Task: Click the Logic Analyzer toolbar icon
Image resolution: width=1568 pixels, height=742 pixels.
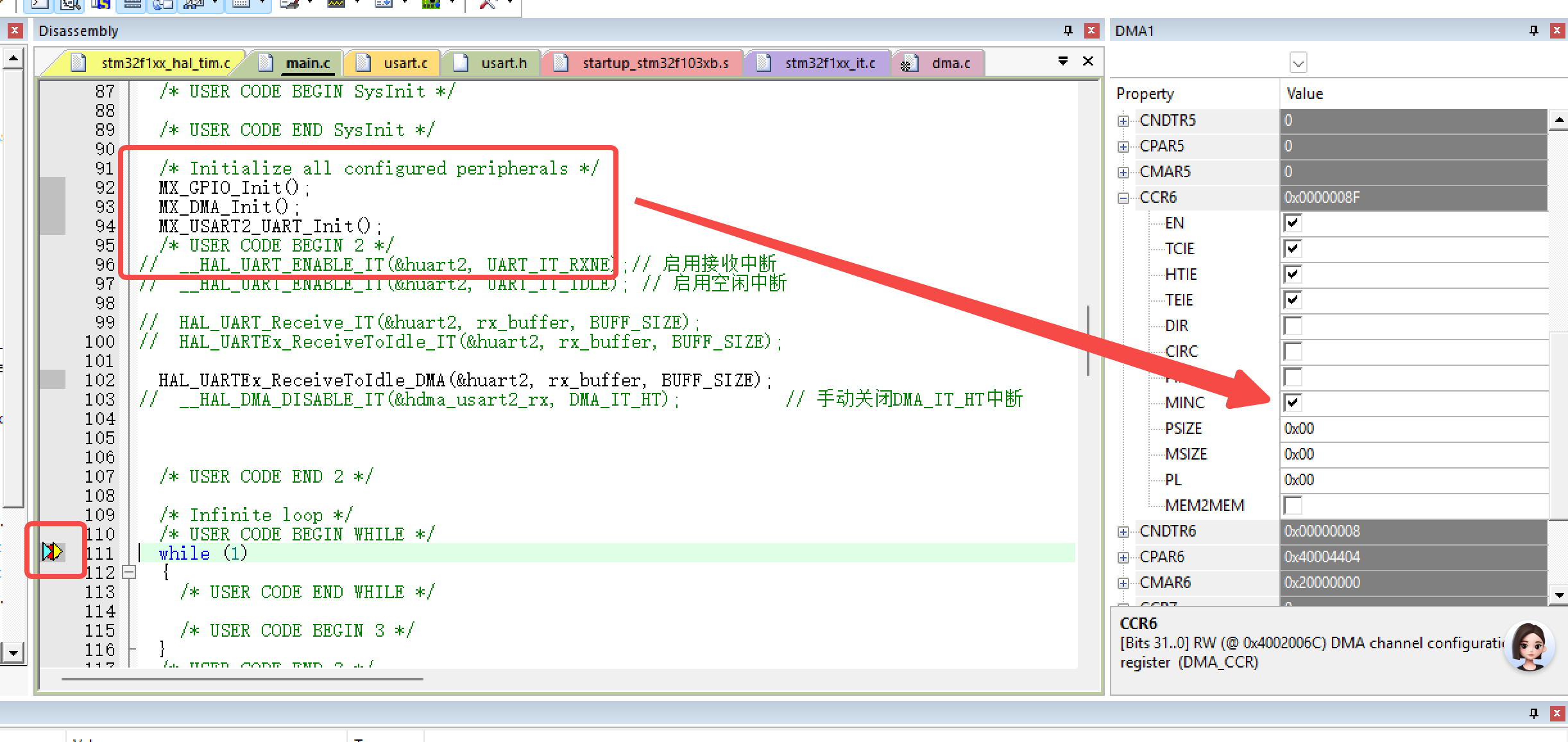Action: click(x=336, y=4)
